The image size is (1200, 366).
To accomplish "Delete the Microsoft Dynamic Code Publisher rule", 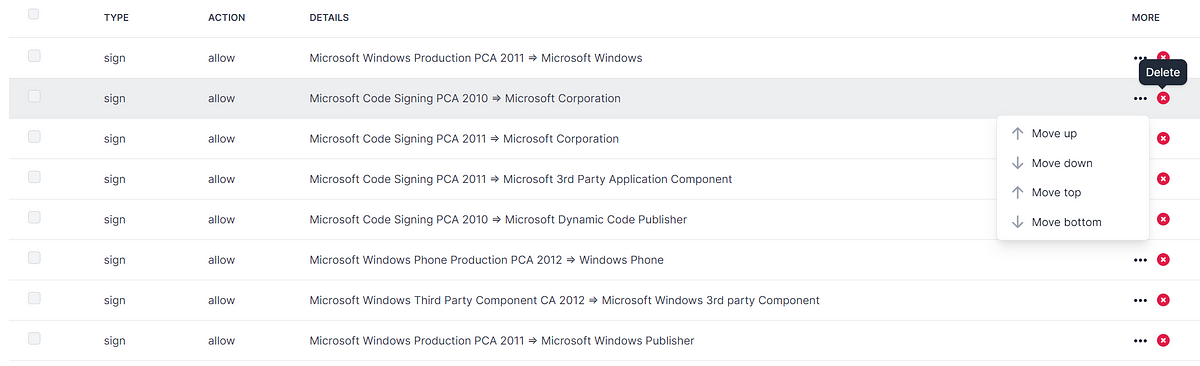I will pyautogui.click(x=1163, y=219).
